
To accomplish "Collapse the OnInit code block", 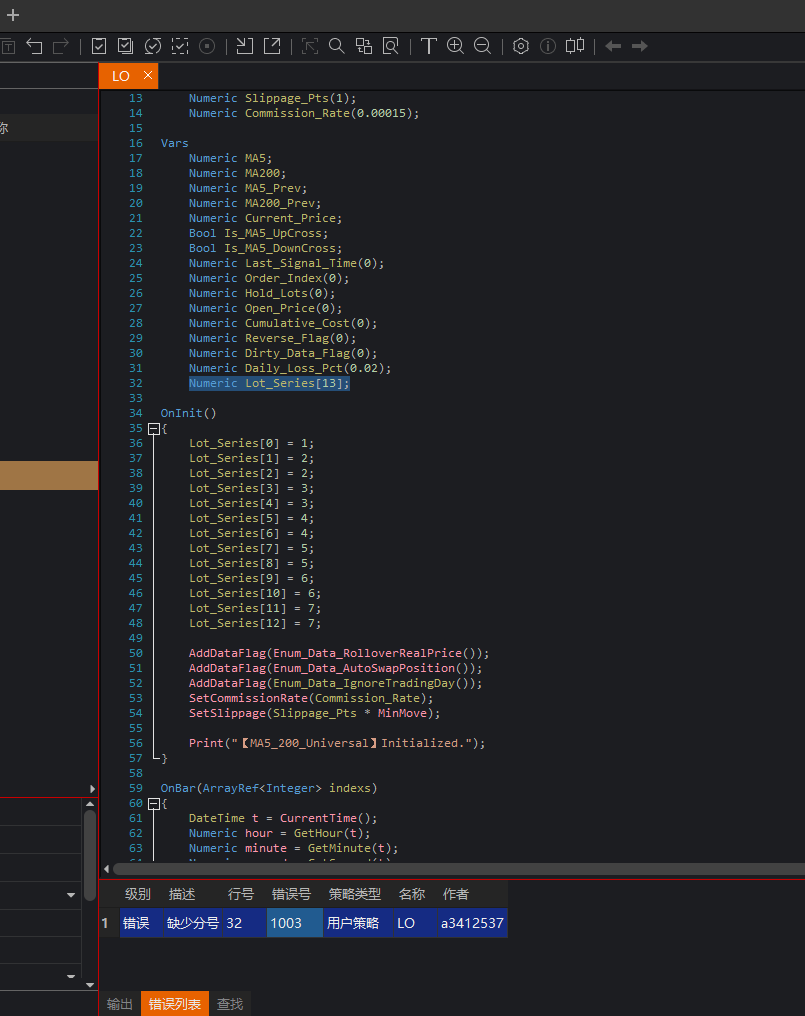I will click(x=154, y=428).
